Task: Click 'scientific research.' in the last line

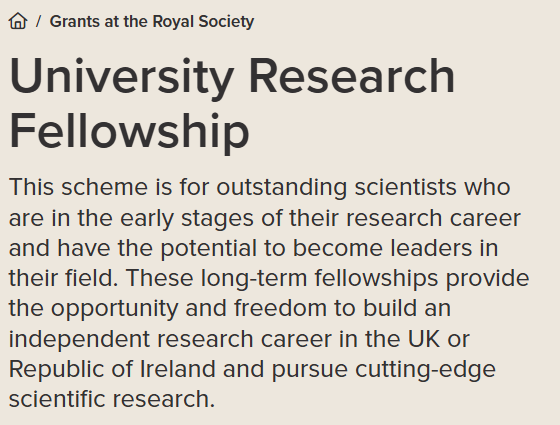Action: [x=112, y=399]
